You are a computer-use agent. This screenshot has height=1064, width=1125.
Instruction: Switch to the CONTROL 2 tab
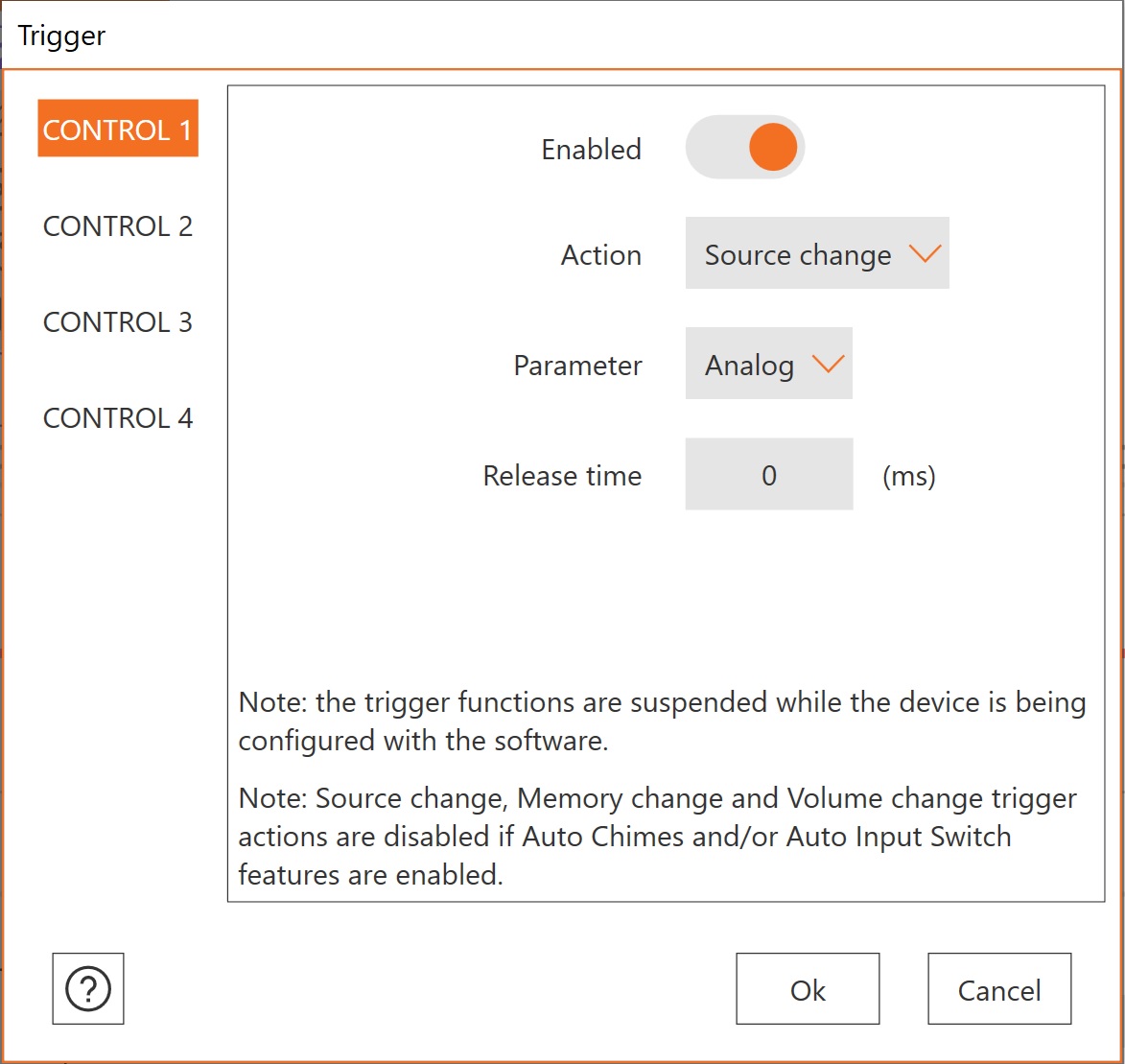coord(118,226)
